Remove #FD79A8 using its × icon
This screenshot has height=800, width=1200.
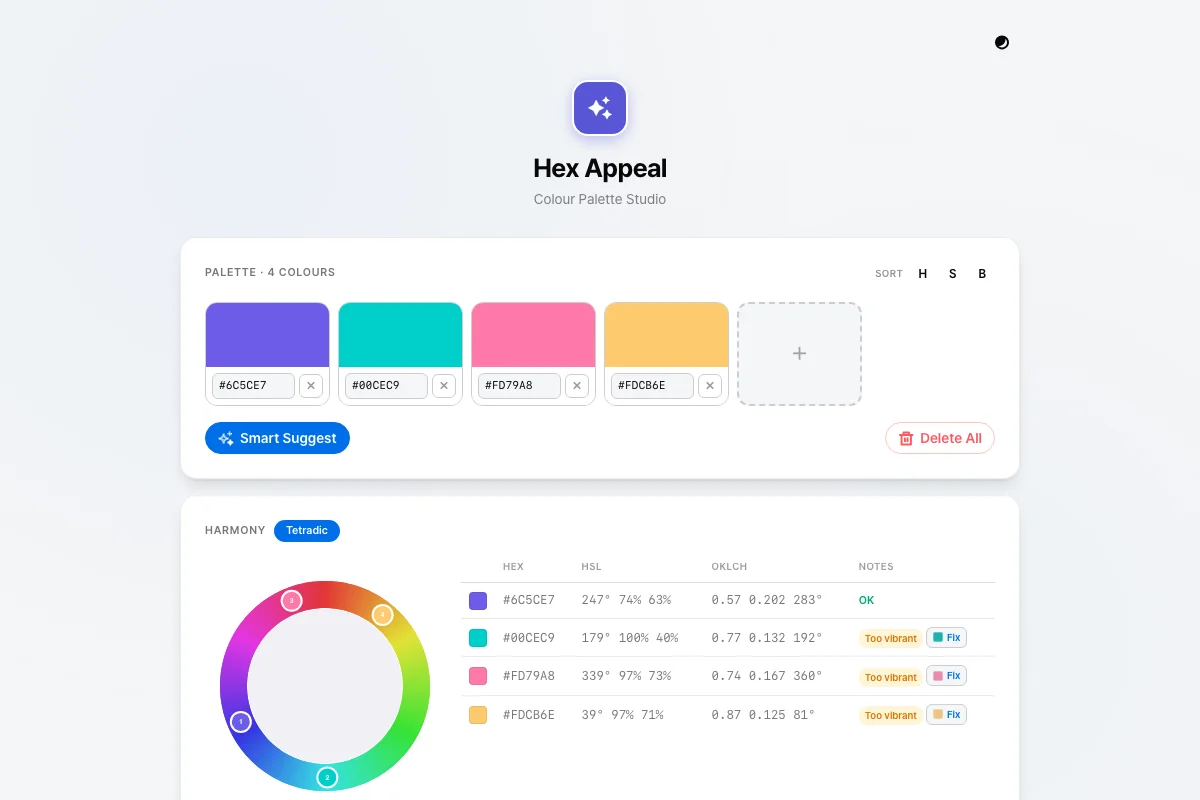(x=577, y=385)
